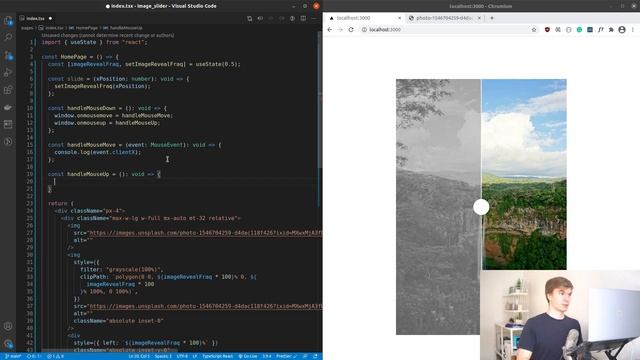Click the Split Editor Right icon
The image size is (640, 360).
click(303, 18)
